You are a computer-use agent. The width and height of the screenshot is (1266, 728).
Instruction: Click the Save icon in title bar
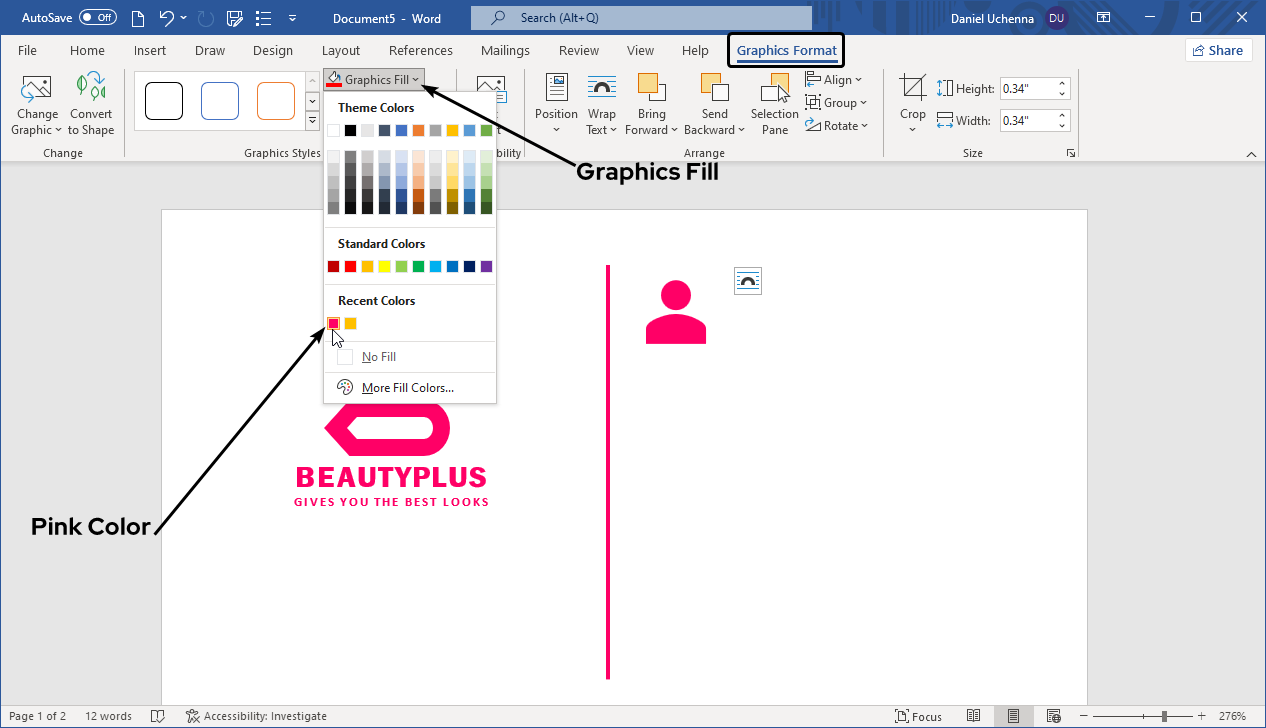[x=235, y=18]
